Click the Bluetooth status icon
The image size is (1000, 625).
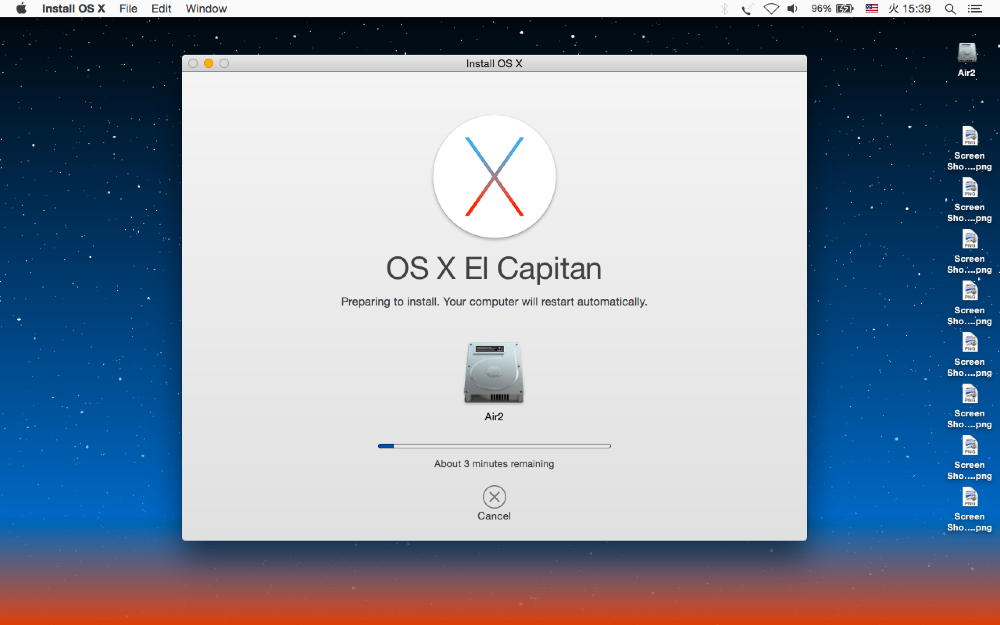click(724, 9)
